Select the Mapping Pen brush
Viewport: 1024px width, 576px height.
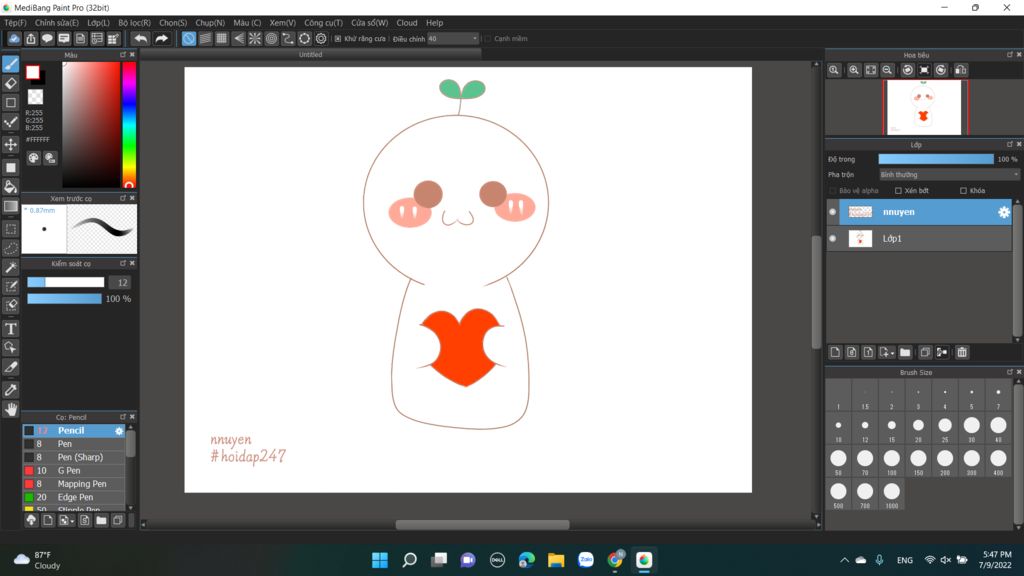tap(74, 484)
